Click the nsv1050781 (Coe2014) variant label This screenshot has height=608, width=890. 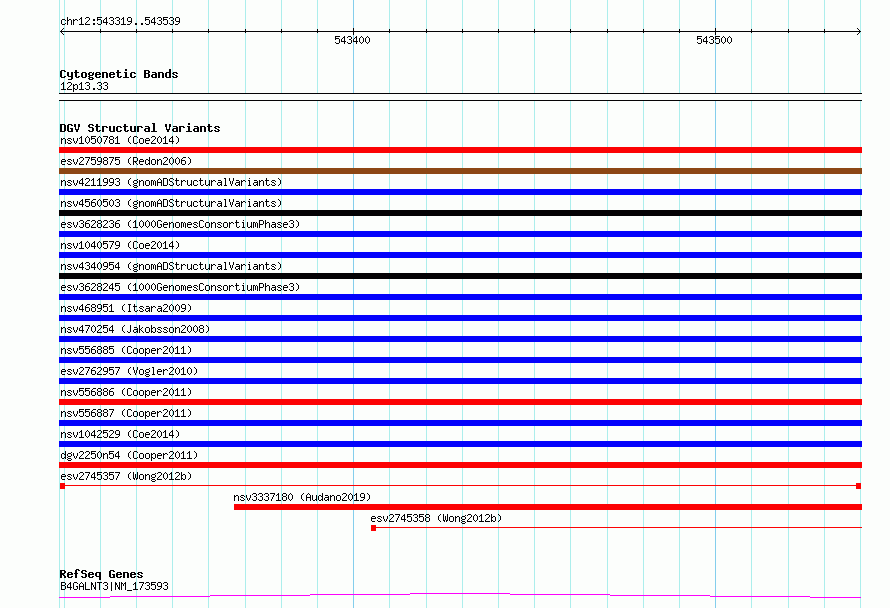pos(120,140)
